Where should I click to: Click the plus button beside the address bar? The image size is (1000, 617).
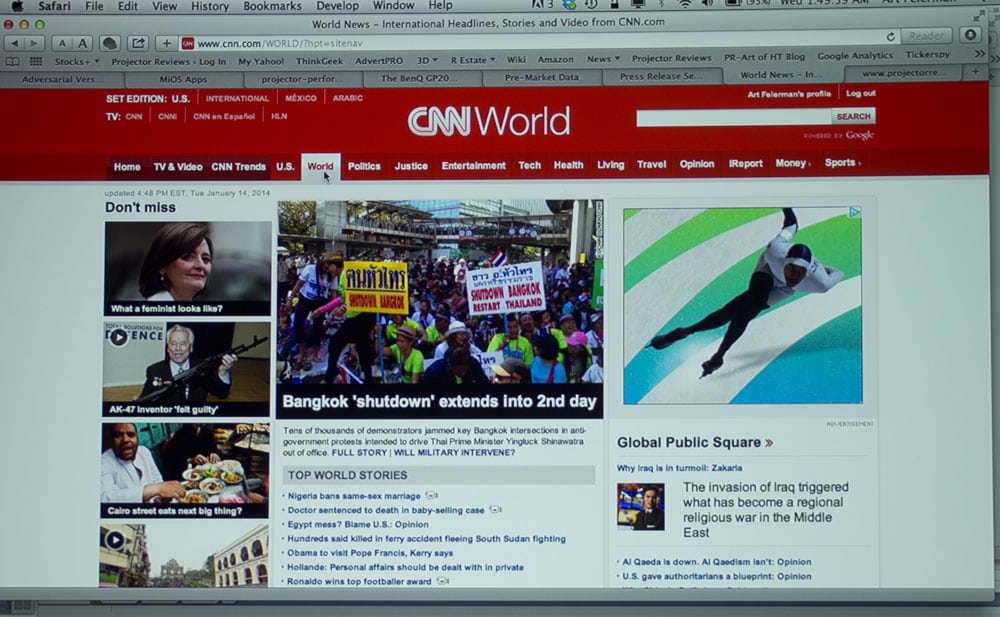click(x=166, y=43)
